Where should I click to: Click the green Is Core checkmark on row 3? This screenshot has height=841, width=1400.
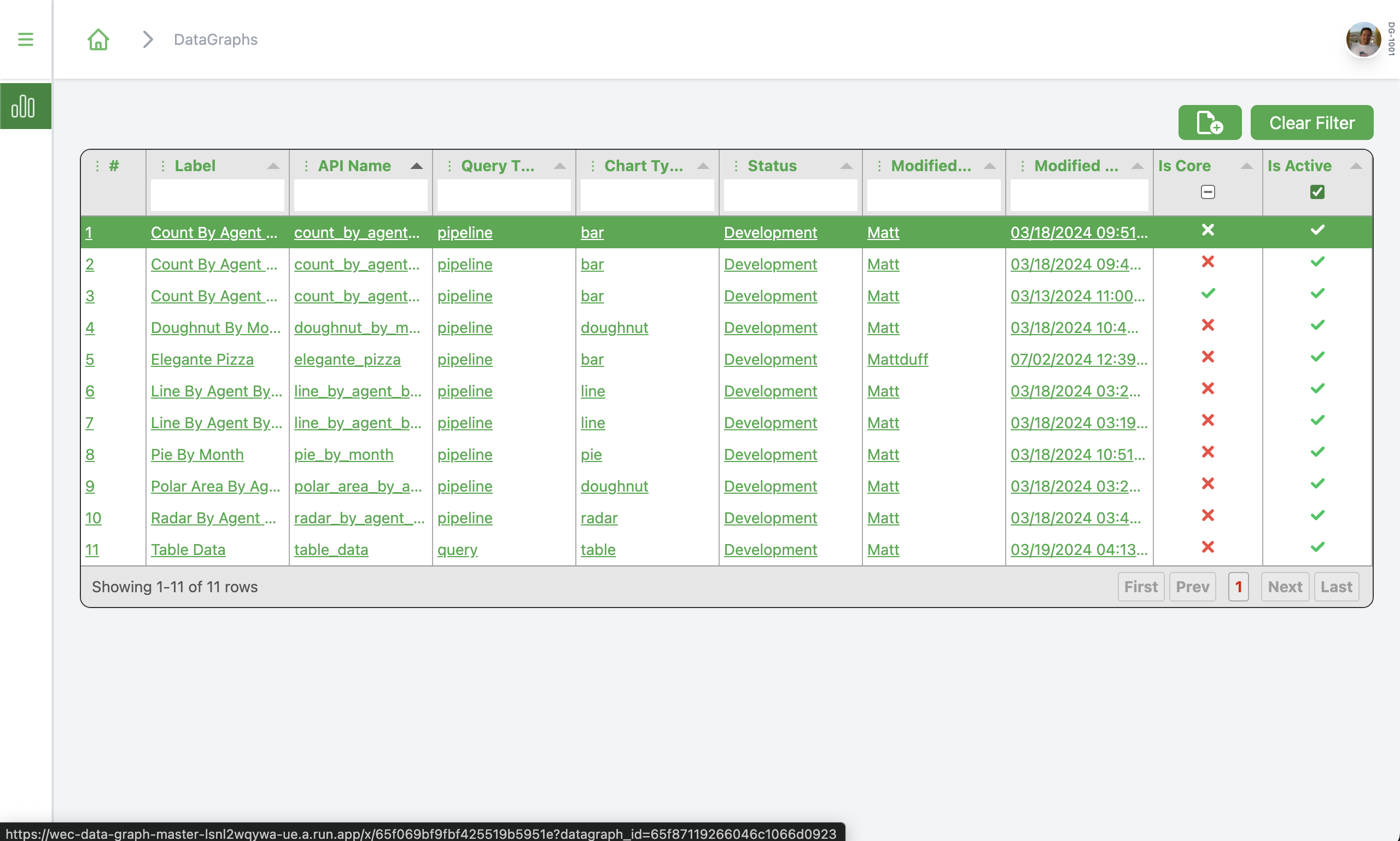pyautogui.click(x=1208, y=293)
